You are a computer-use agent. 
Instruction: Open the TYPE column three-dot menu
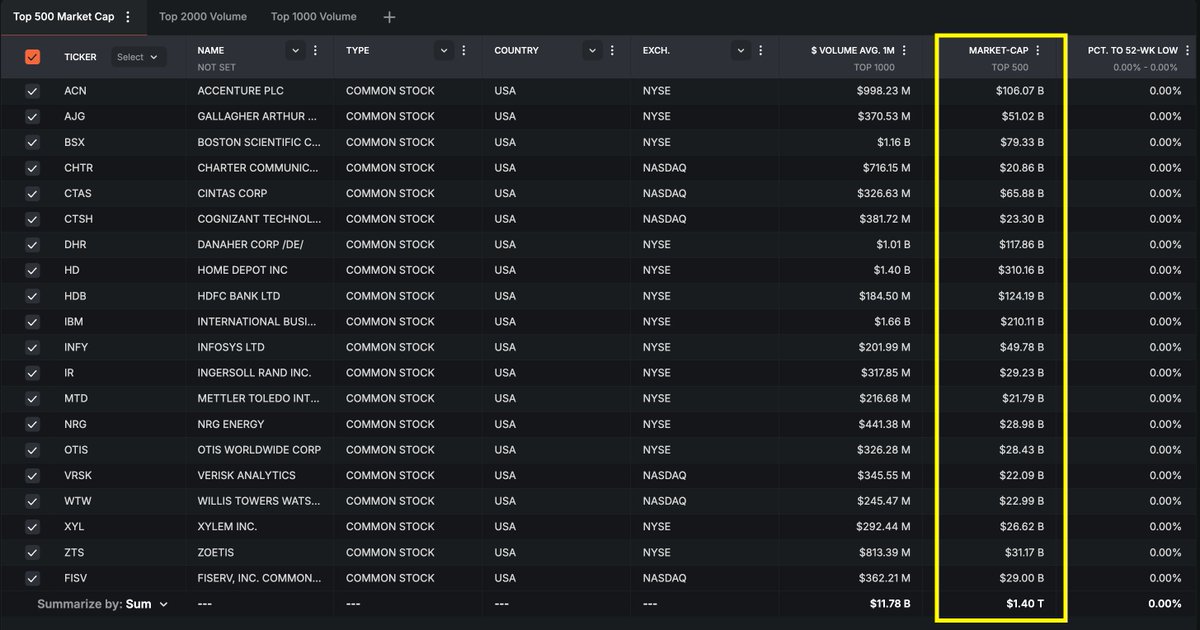click(465, 50)
